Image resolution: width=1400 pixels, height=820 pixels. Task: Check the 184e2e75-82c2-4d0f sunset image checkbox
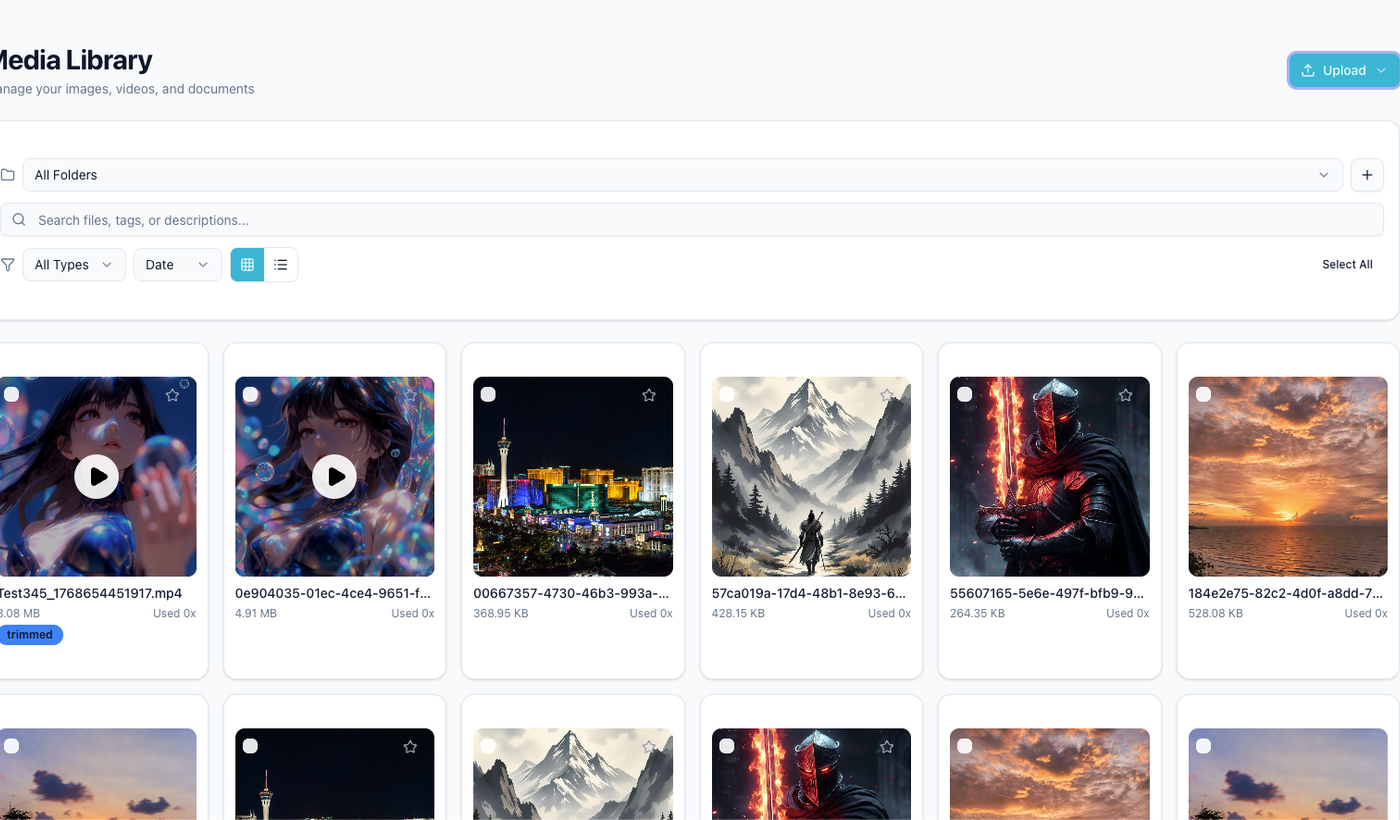point(1204,394)
